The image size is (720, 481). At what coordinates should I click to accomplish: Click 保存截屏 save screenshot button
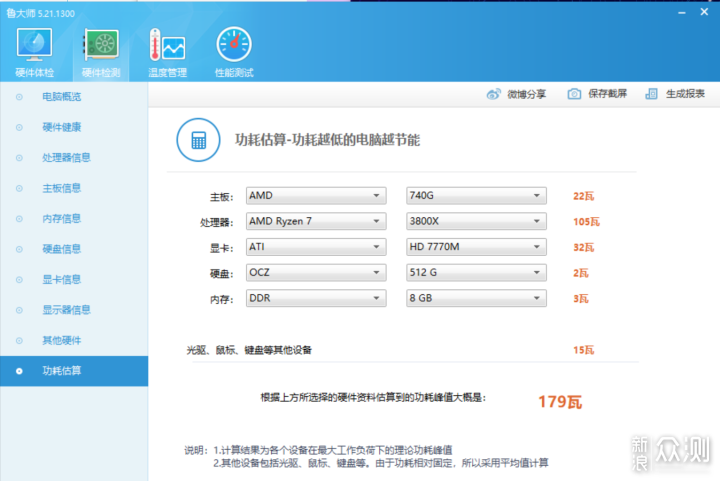pos(608,94)
